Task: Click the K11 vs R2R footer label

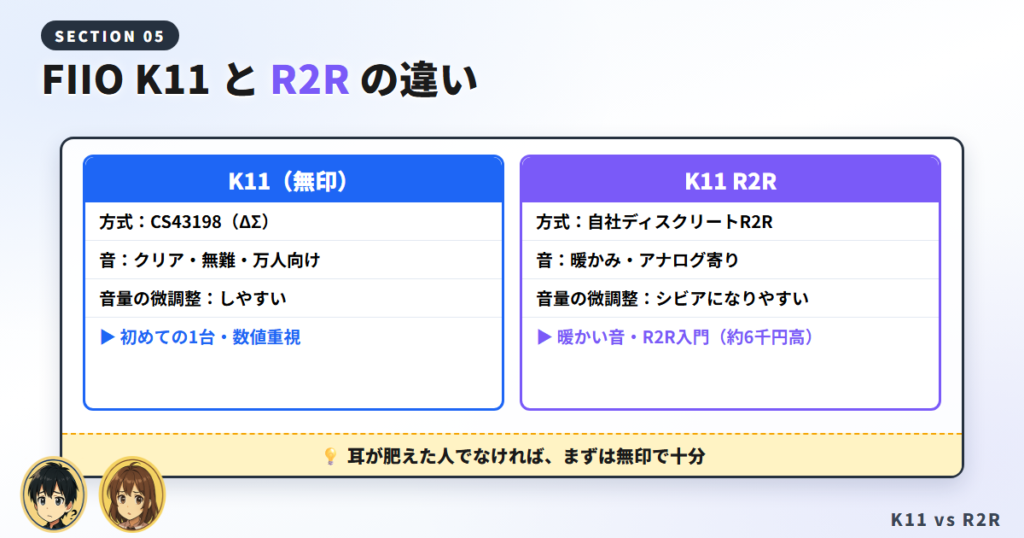Action: 945,519
